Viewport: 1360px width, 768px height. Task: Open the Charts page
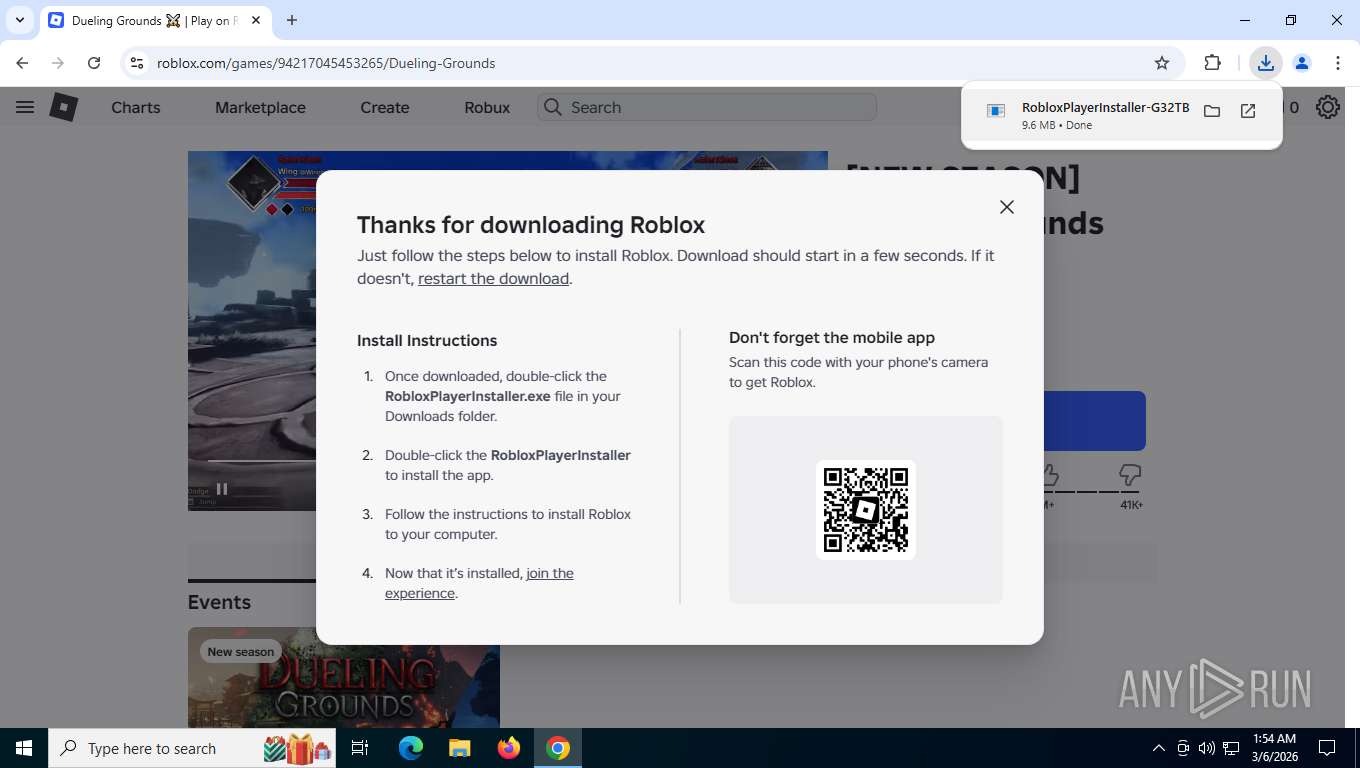(136, 107)
